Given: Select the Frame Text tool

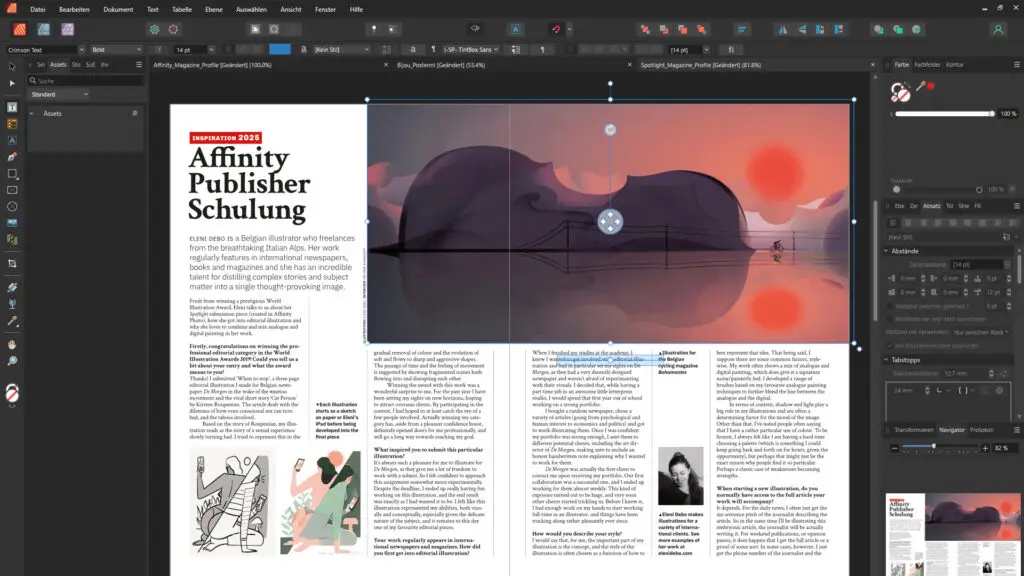Looking at the screenshot, I should coord(12,107).
